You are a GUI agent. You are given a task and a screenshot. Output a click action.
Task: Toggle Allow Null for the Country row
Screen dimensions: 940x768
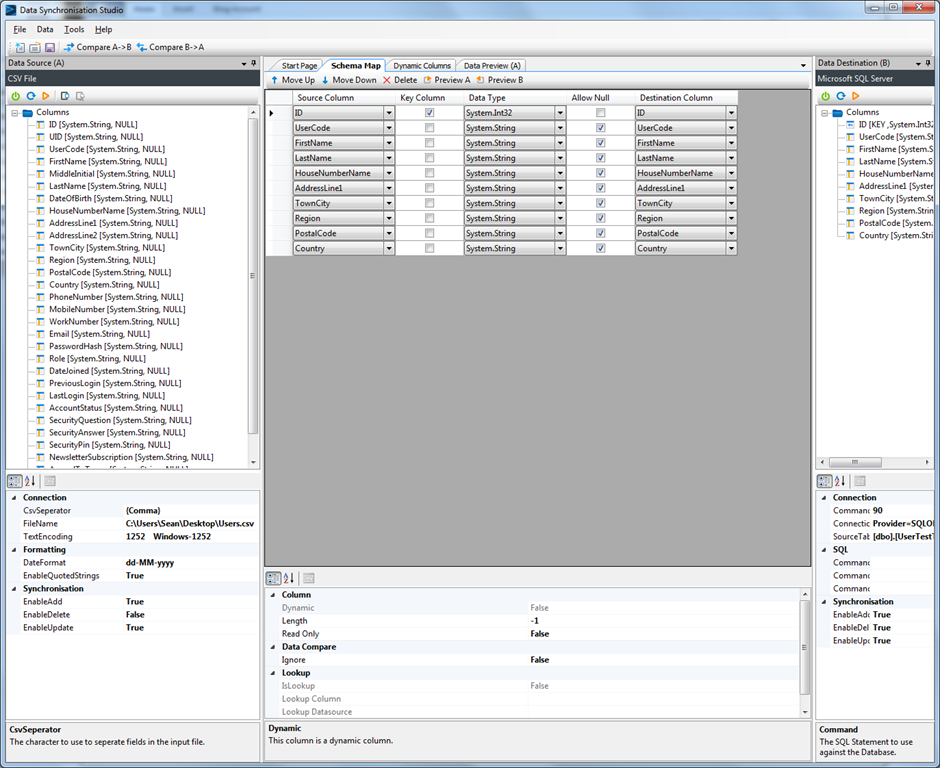(x=598, y=248)
